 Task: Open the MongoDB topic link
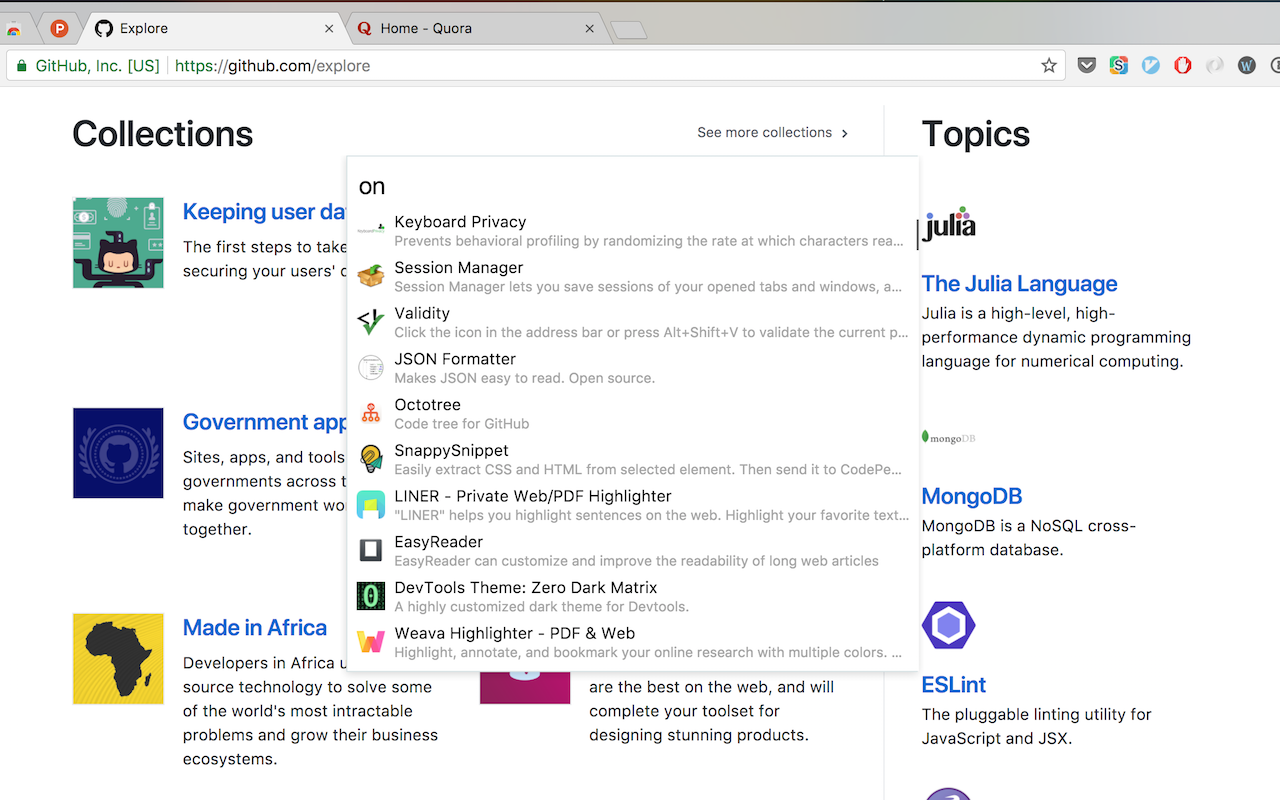click(x=972, y=497)
